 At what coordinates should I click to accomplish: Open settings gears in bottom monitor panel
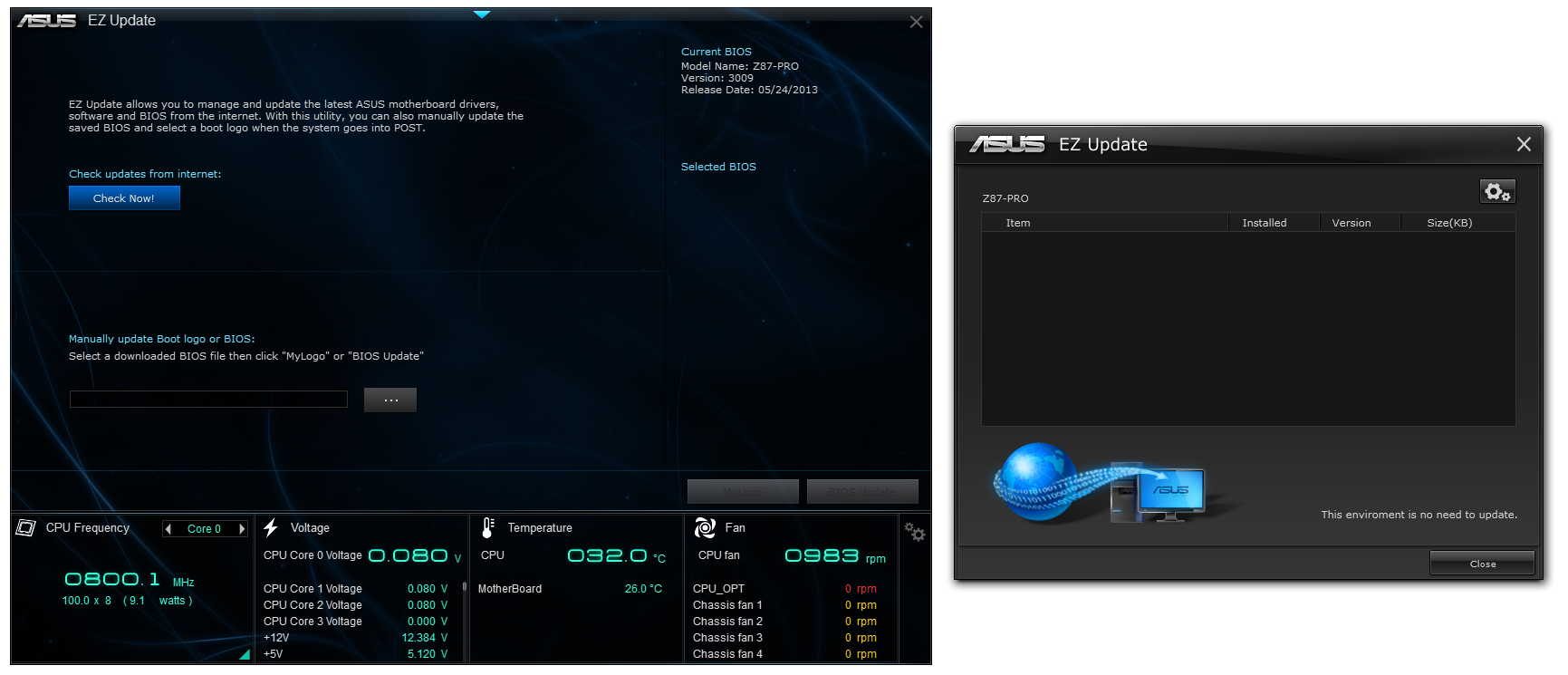tap(915, 533)
